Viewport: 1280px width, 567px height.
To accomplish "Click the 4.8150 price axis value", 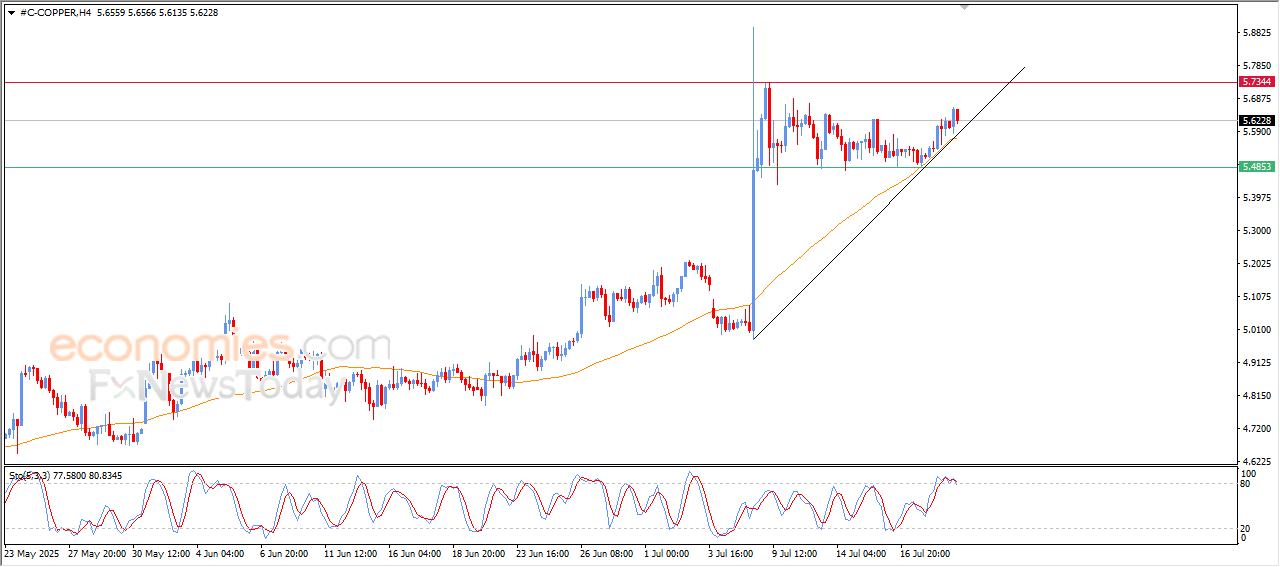I will 1256,396.
